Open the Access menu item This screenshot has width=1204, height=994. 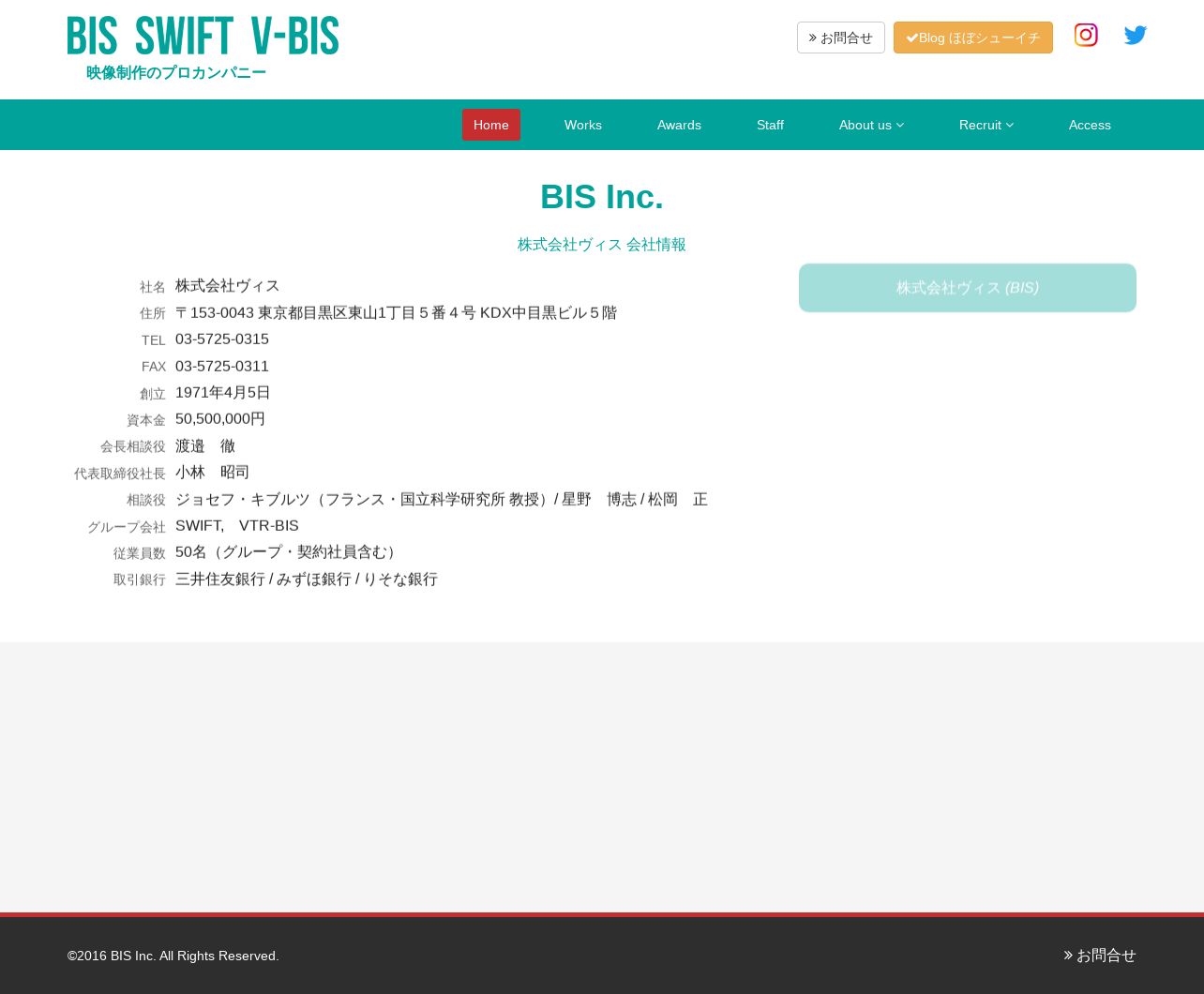point(1090,125)
